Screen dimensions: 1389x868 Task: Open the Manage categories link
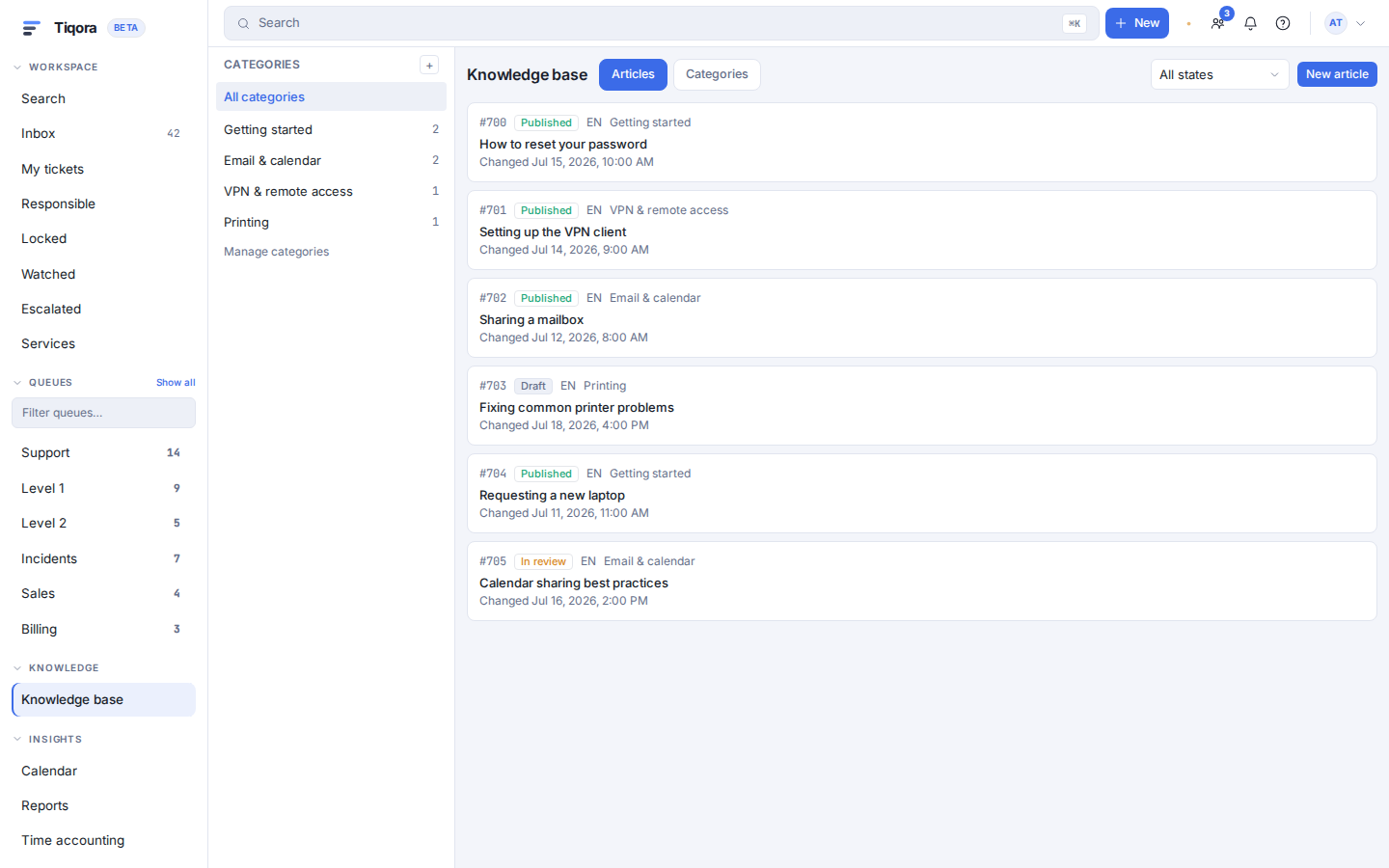point(277,252)
